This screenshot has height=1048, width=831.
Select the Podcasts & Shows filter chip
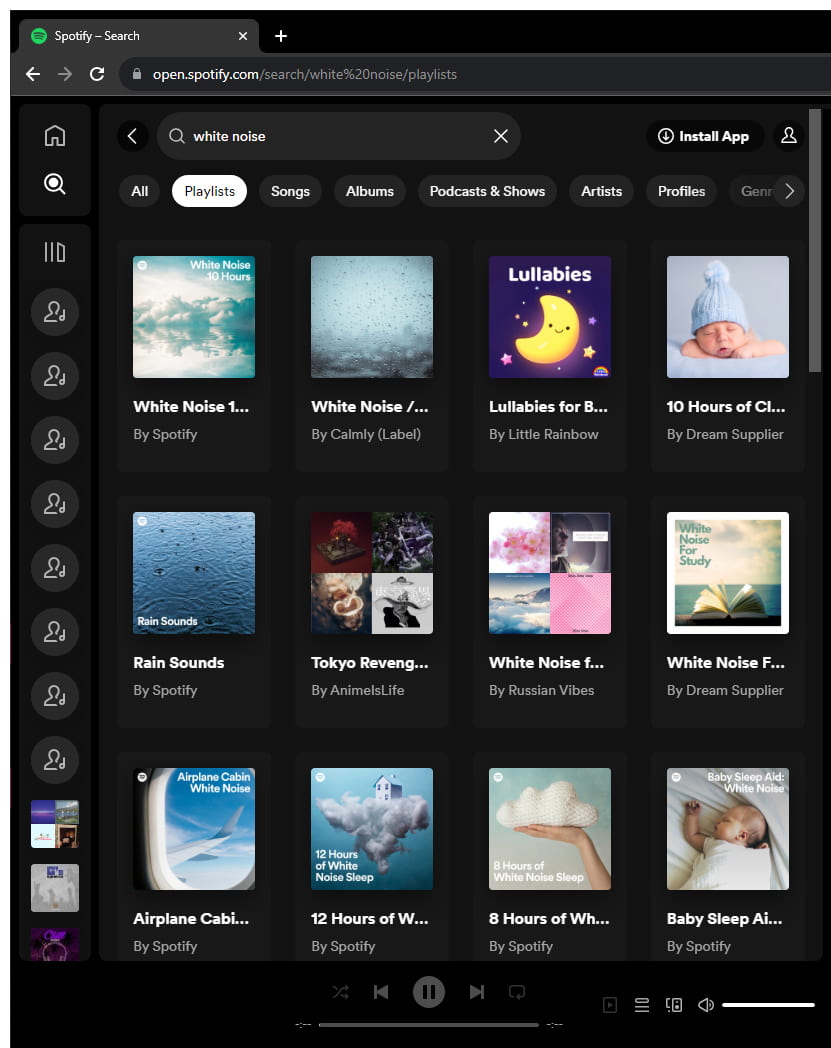pyautogui.click(x=487, y=191)
